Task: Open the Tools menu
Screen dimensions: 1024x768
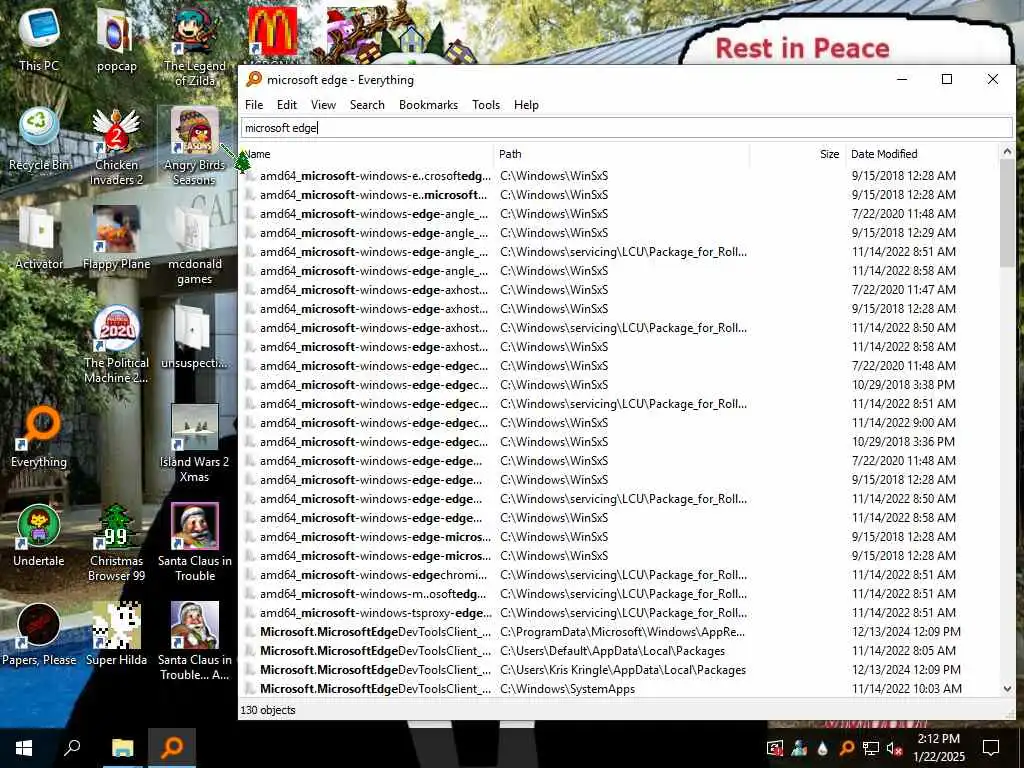Action: click(x=486, y=105)
